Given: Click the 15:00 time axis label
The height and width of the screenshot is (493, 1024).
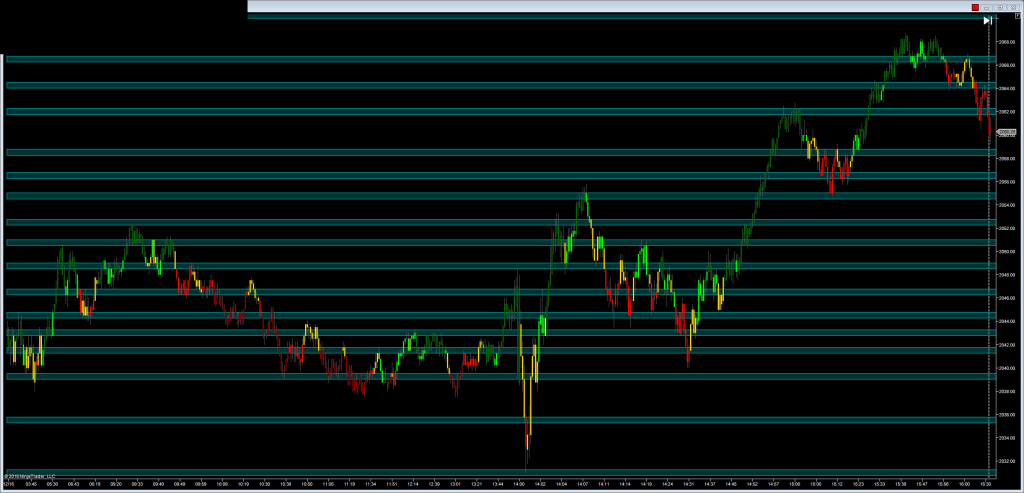Looking at the screenshot, I should 795,483.
